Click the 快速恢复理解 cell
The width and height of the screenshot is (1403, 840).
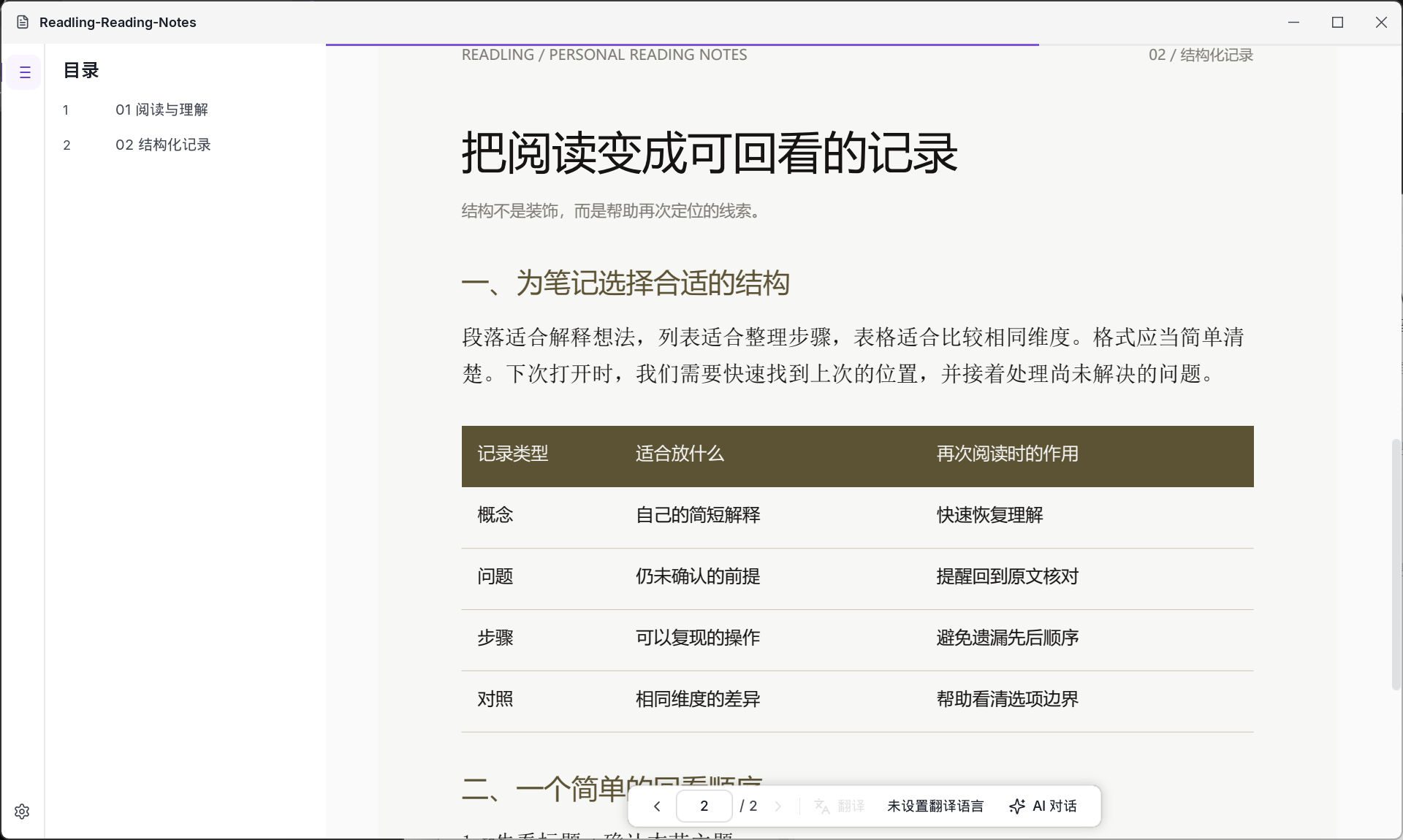[x=989, y=515]
